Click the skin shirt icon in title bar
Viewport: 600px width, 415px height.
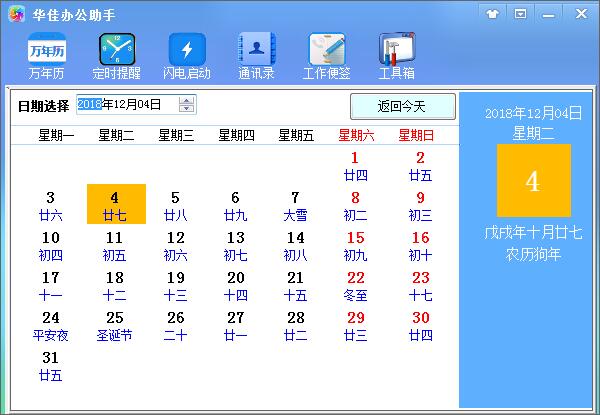point(492,13)
